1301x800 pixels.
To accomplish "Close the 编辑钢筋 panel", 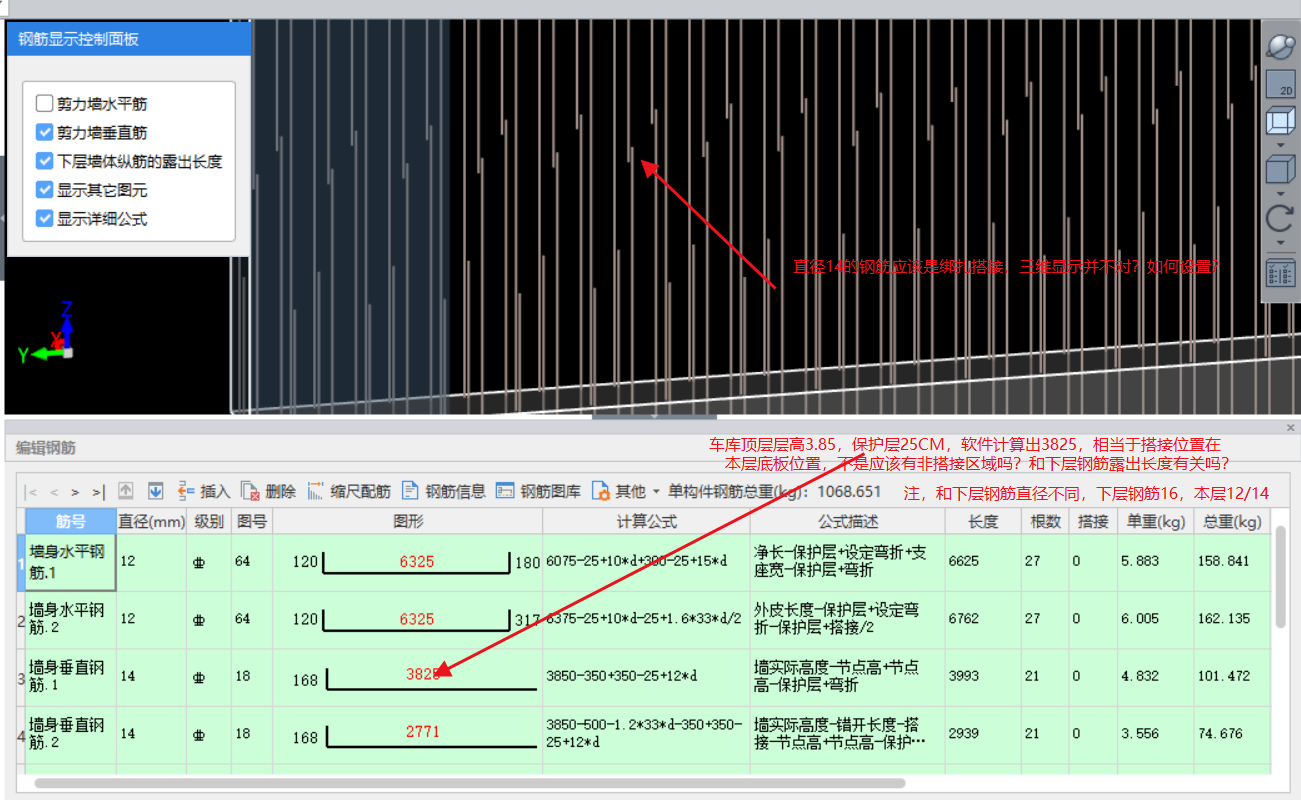I will [1290, 427].
